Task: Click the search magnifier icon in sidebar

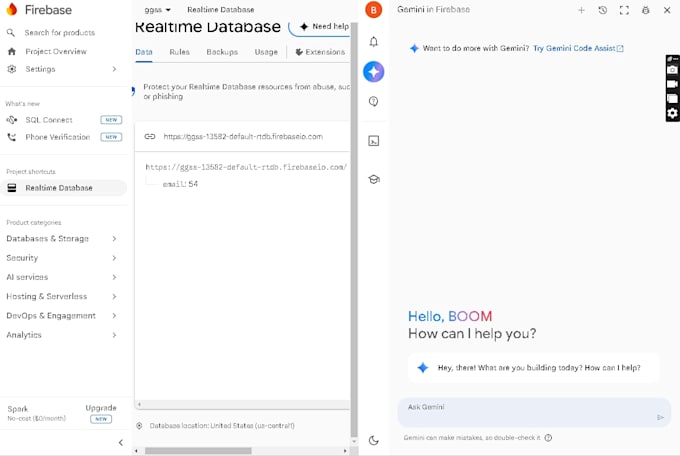Action: click(11, 33)
